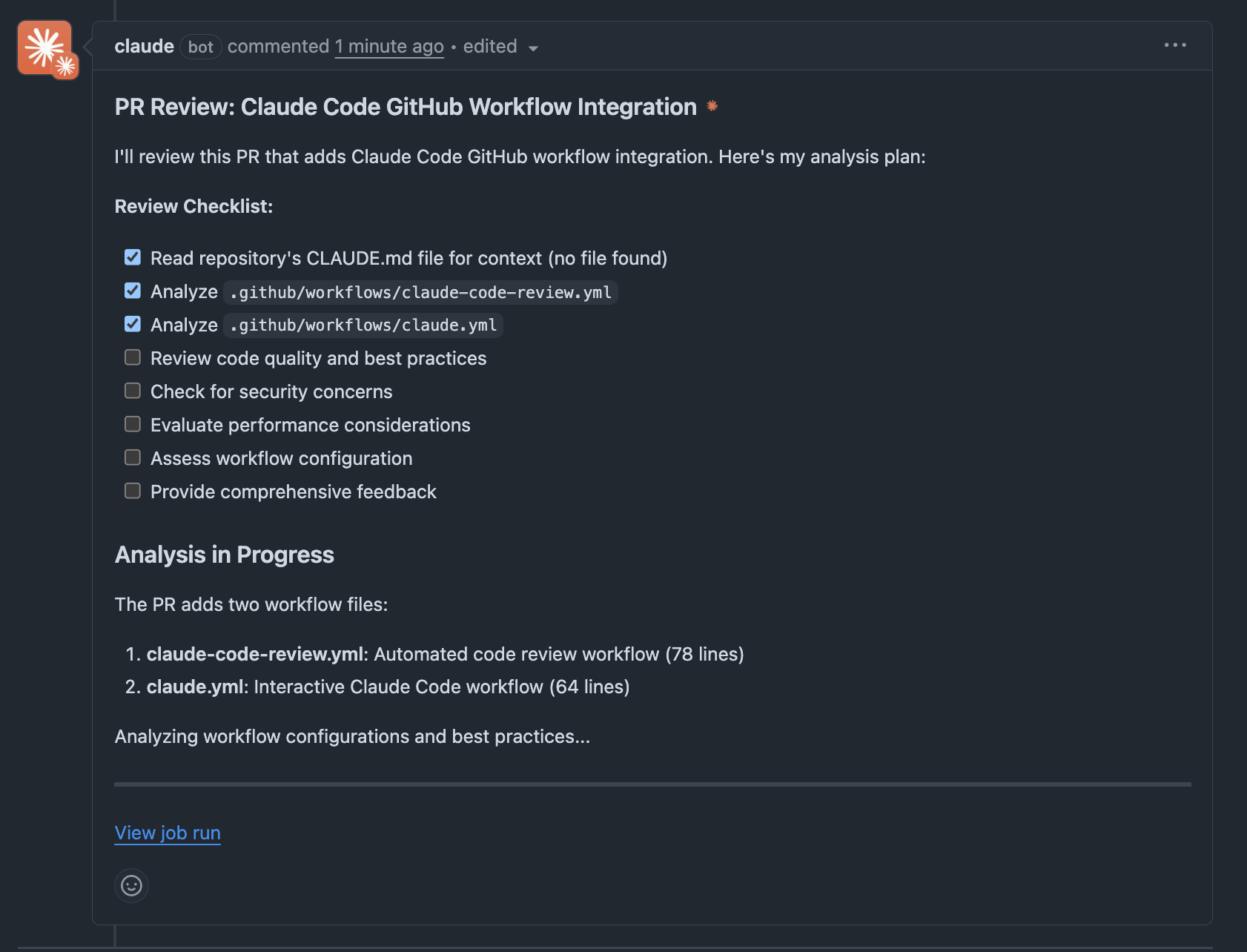Image resolution: width=1247 pixels, height=952 pixels.
Task: Check 'Provide comprehensive feedback' box
Action: click(x=133, y=491)
